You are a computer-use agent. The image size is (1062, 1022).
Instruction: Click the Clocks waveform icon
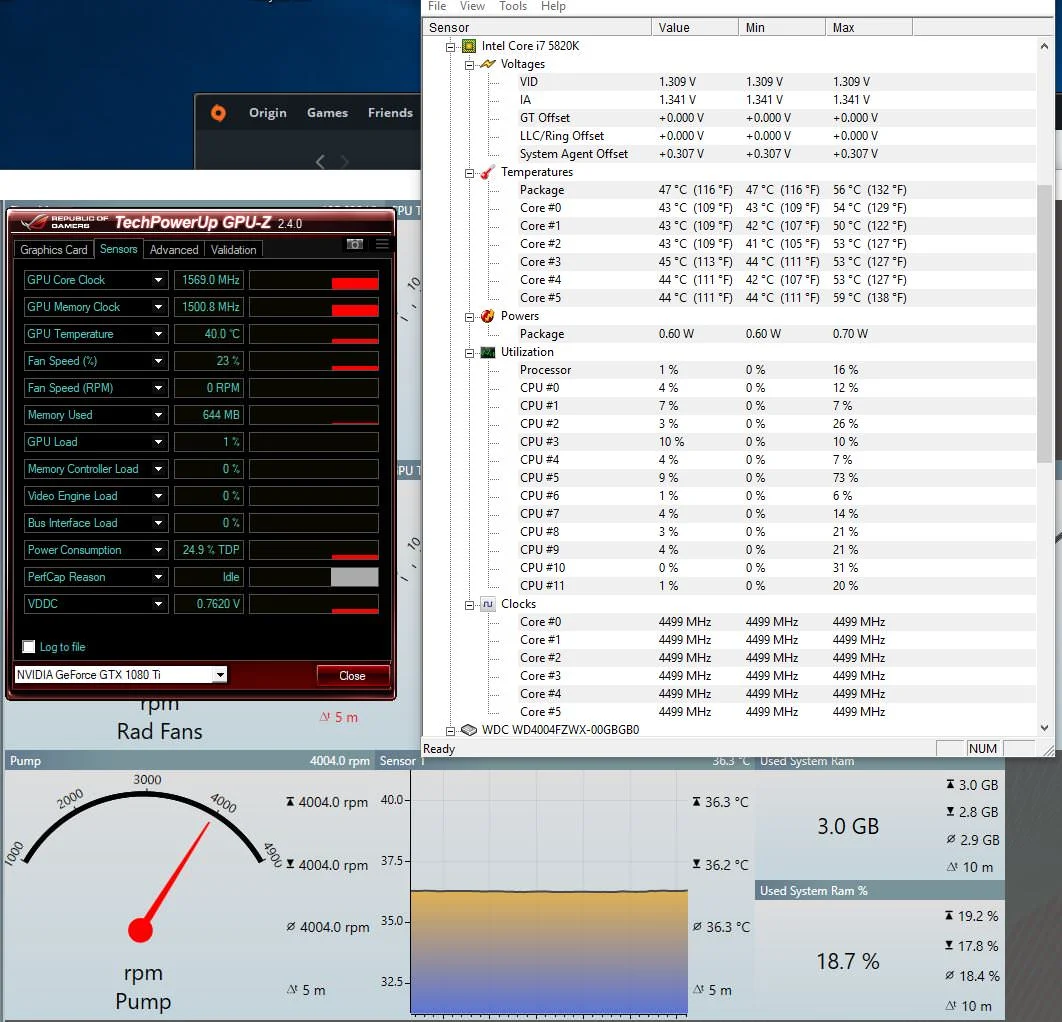[488, 603]
